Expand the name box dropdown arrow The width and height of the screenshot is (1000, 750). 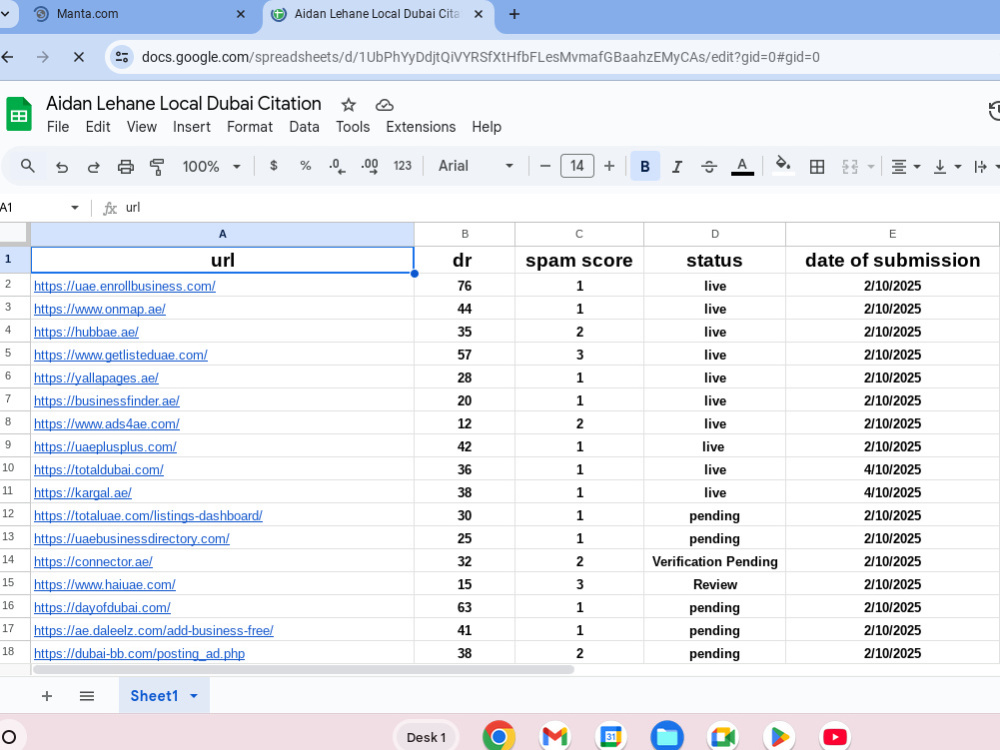75,208
